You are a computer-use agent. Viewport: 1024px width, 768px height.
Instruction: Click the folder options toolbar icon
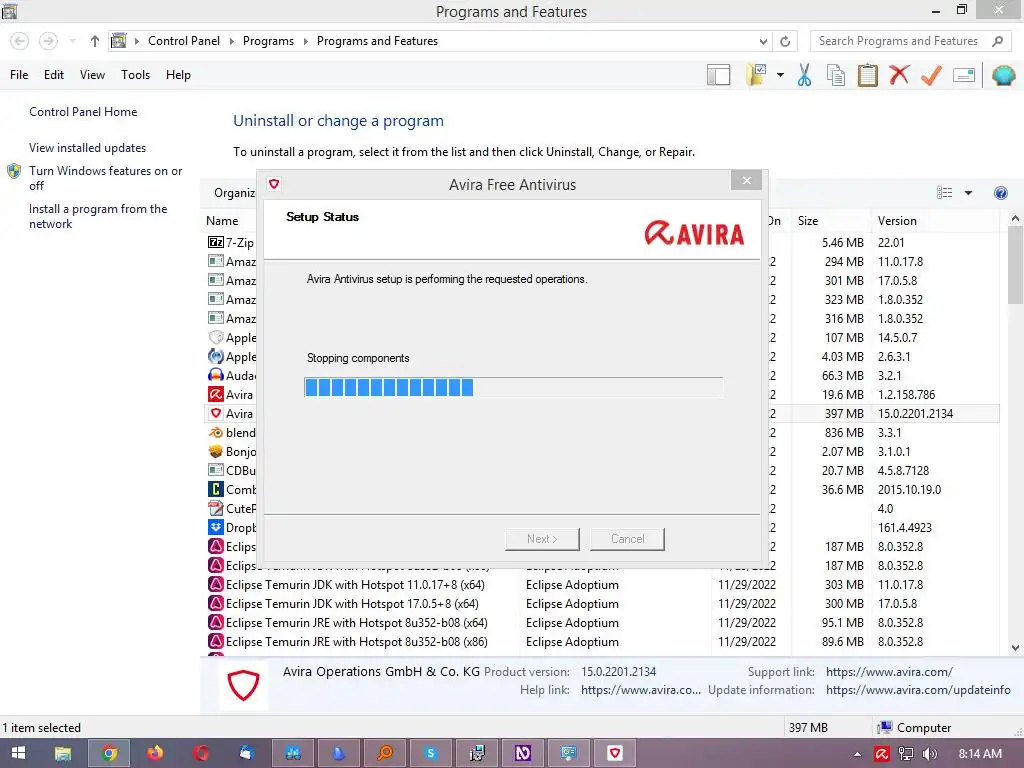[x=756, y=75]
